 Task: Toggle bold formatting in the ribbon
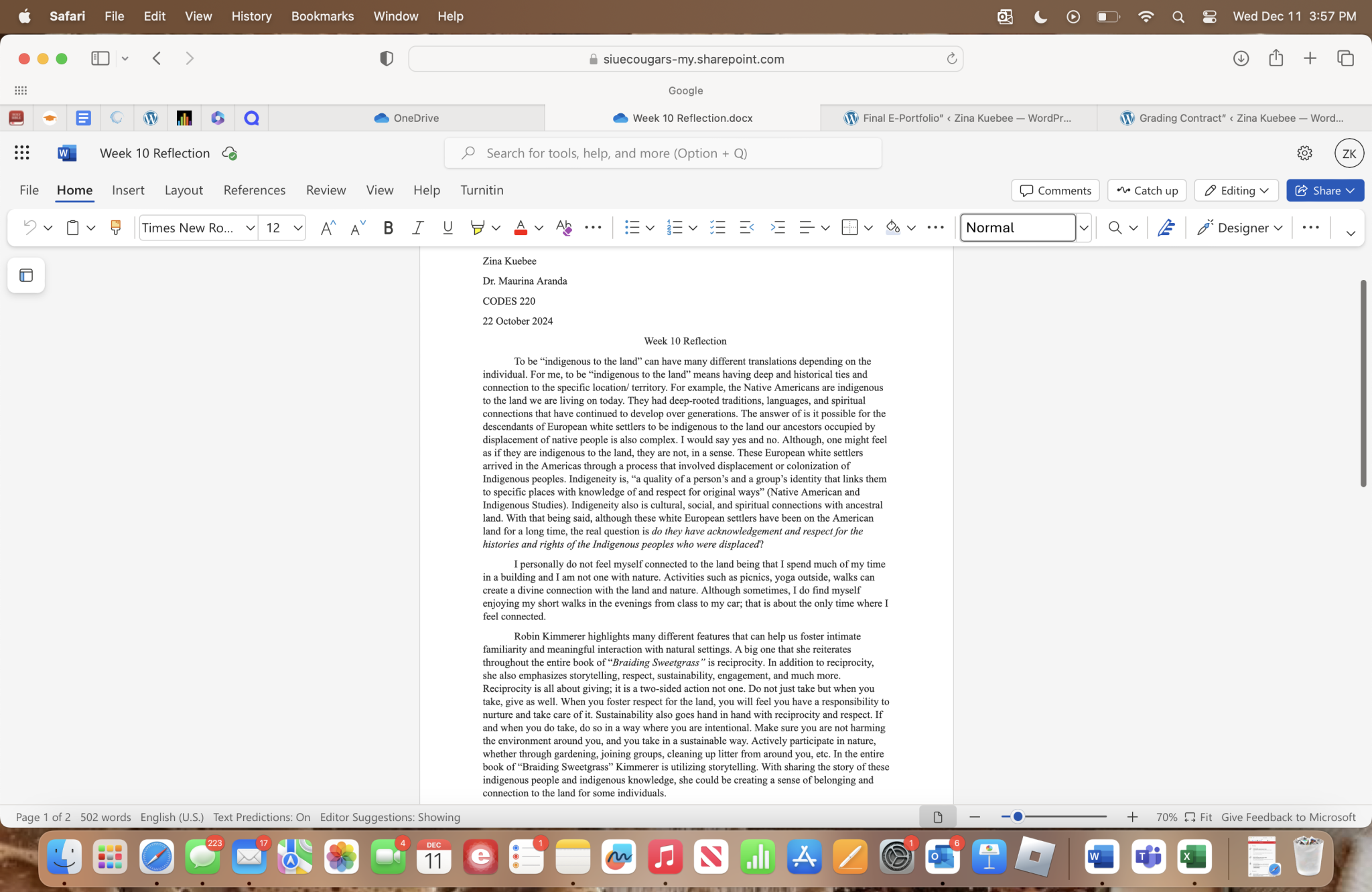pos(387,228)
